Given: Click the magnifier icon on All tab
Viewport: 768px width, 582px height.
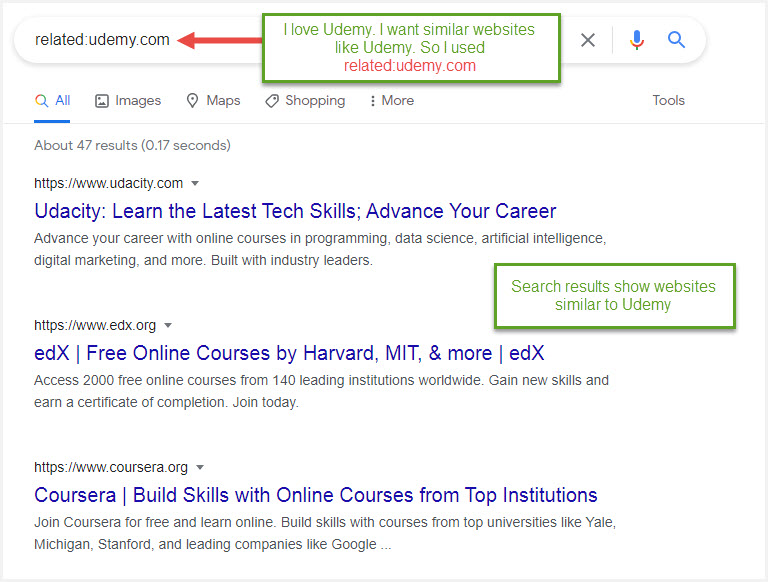Looking at the screenshot, I should click(x=41, y=101).
